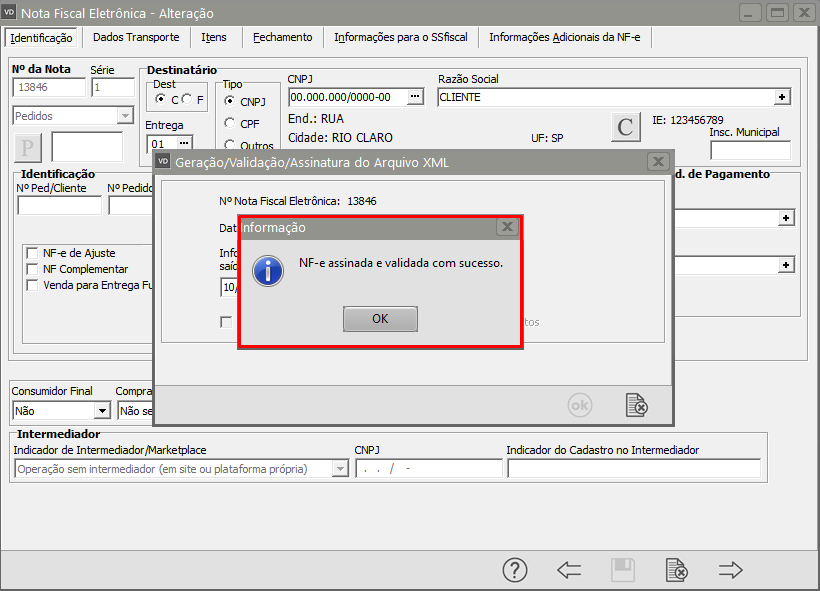Open CNPJ lookup ellipsis button
The image size is (820, 591).
tap(415, 97)
